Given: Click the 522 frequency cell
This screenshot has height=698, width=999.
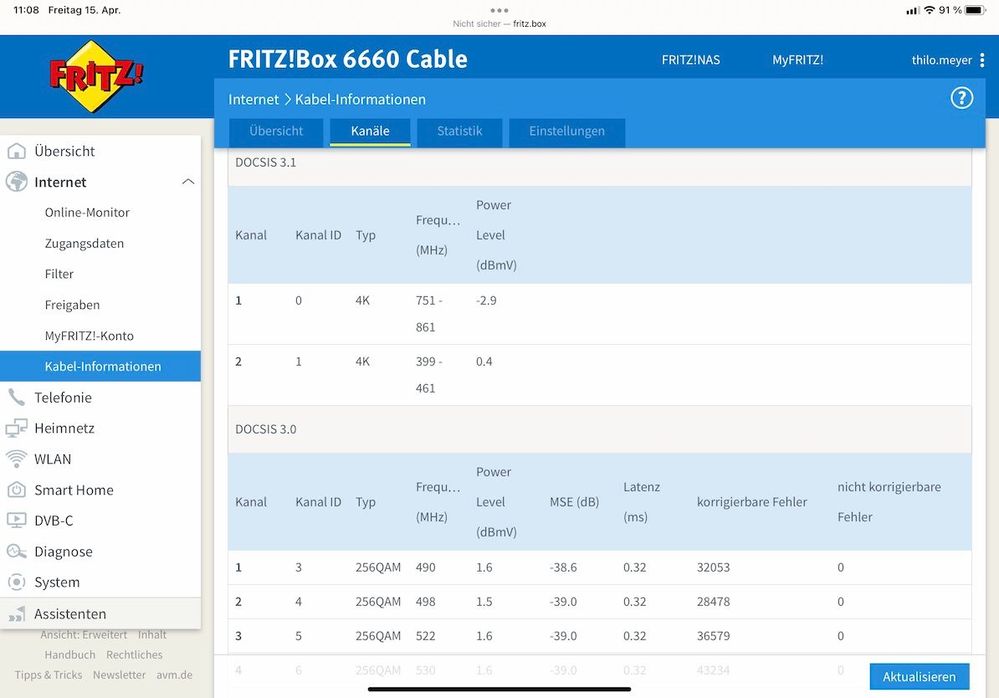Looking at the screenshot, I should click(x=426, y=636).
